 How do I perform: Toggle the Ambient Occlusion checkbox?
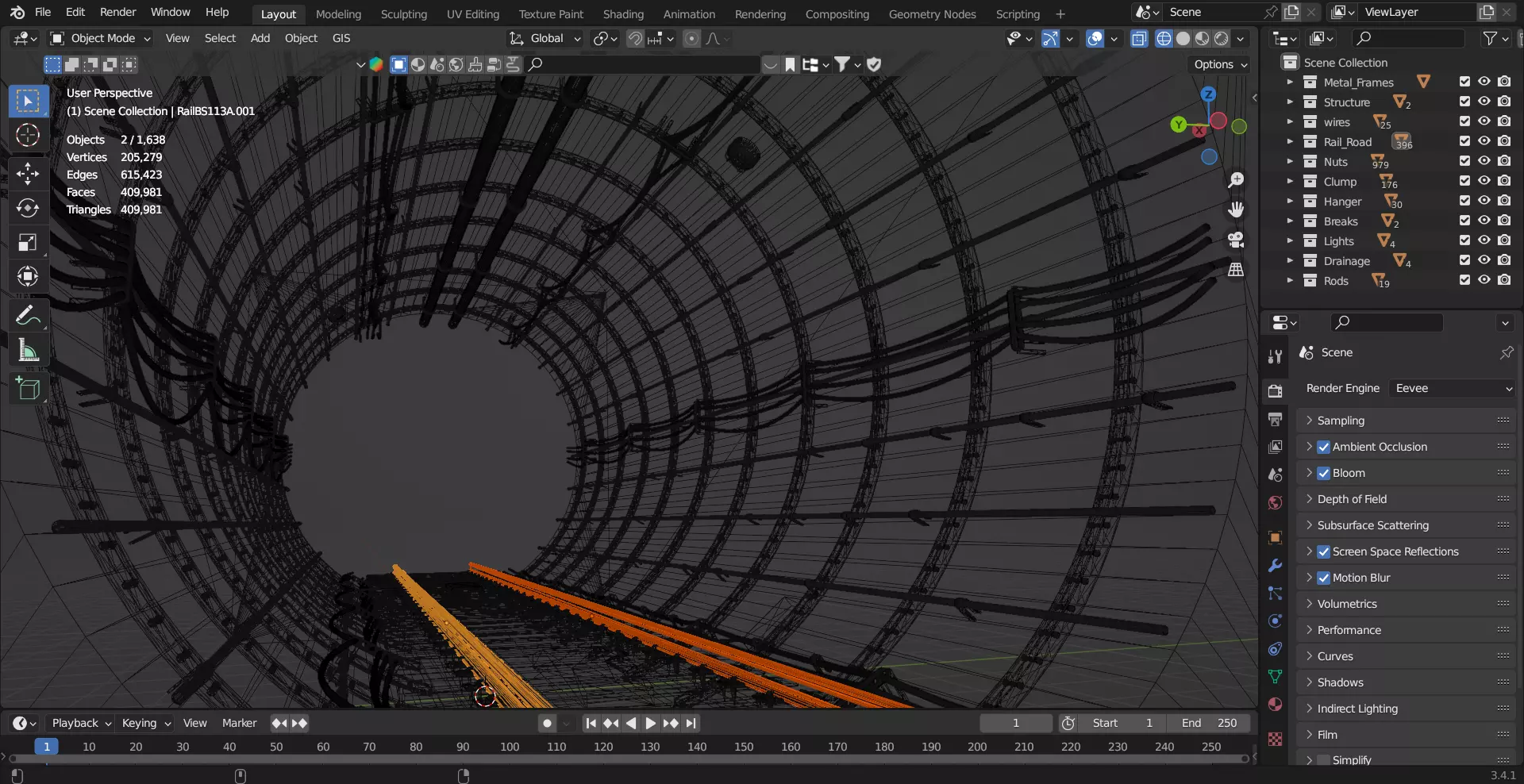[1323, 447]
